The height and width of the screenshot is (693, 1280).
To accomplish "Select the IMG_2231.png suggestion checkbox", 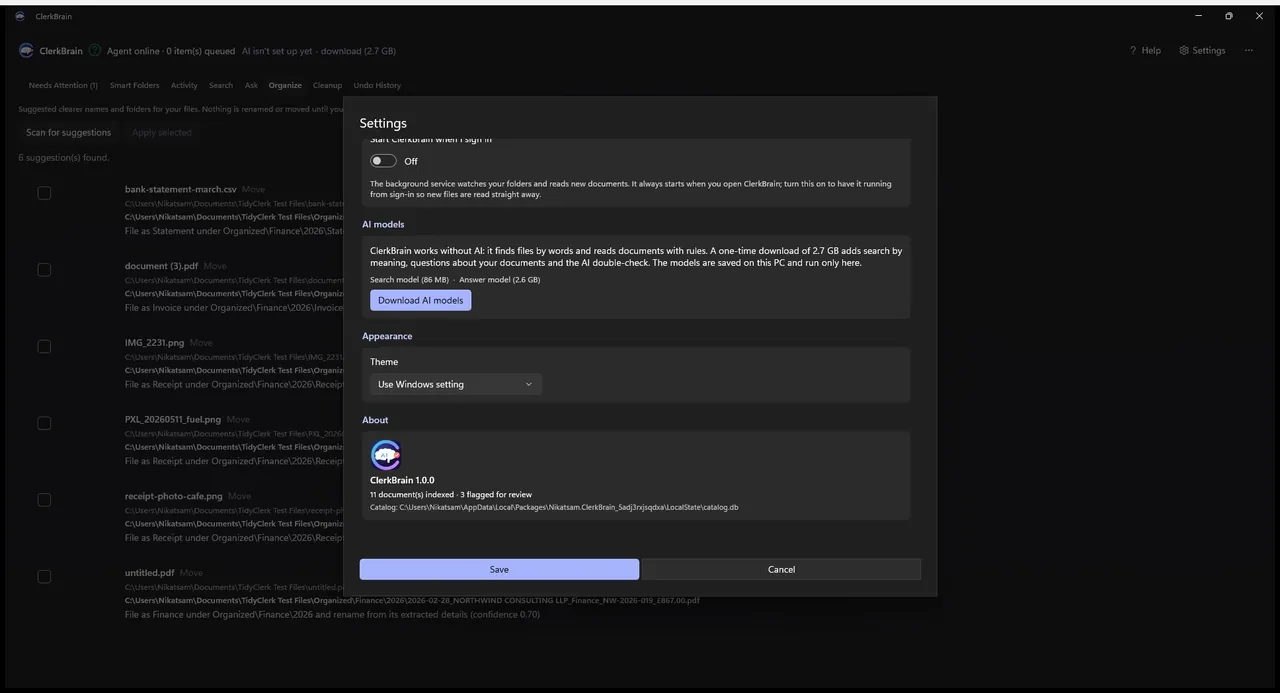I will (x=44, y=346).
